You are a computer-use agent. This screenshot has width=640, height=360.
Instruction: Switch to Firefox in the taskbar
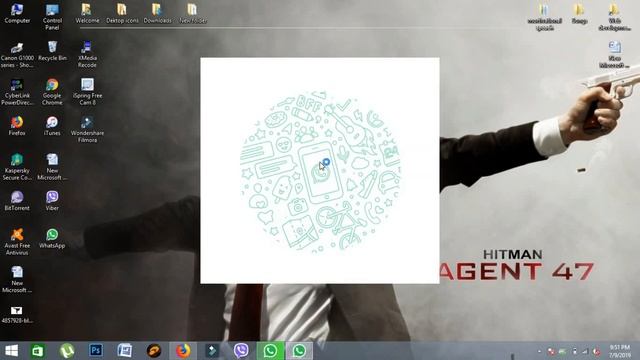click(183, 351)
